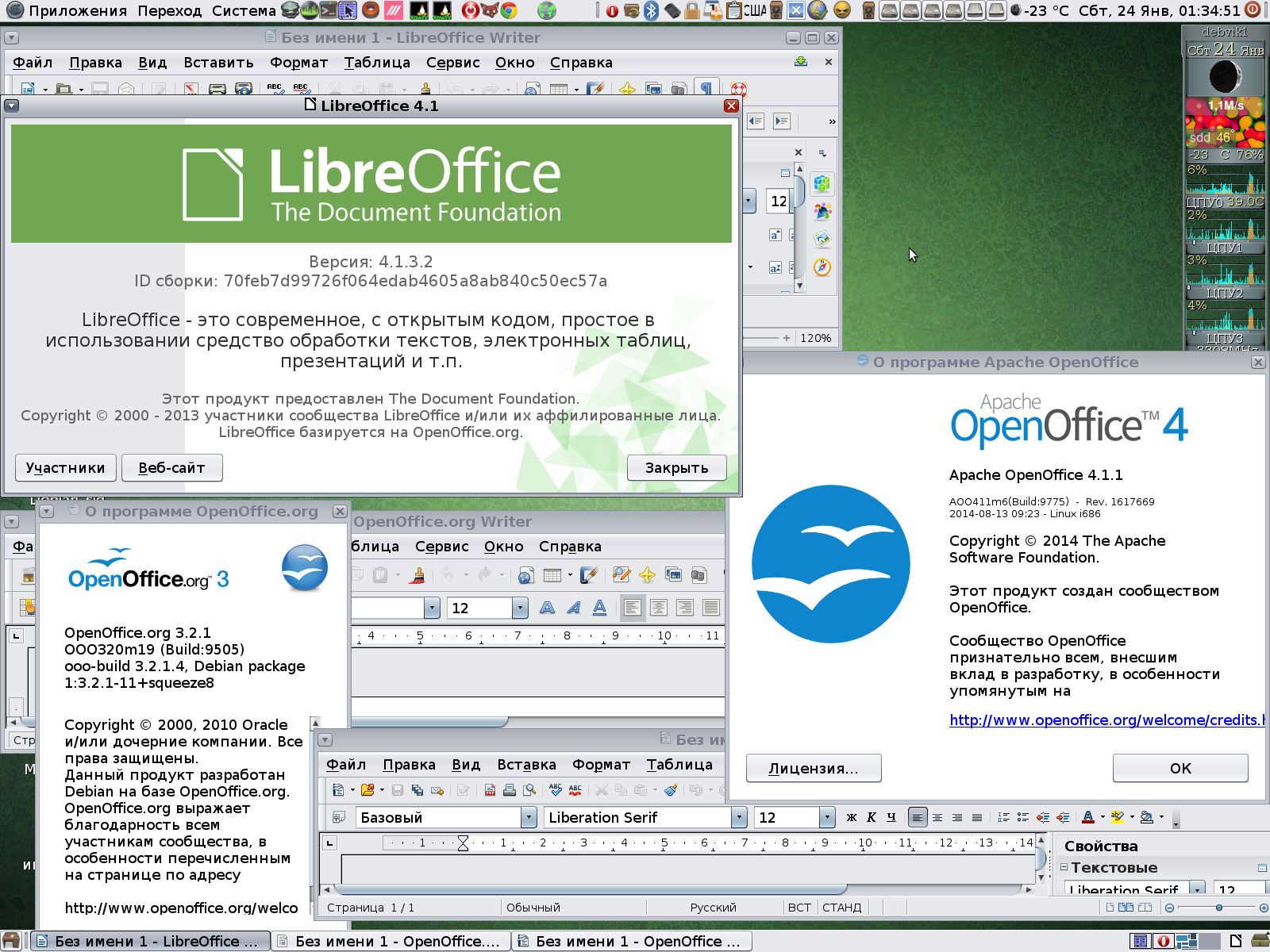Increase indent in Apache OpenOffice formatting toolbar

pos(1063,817)
